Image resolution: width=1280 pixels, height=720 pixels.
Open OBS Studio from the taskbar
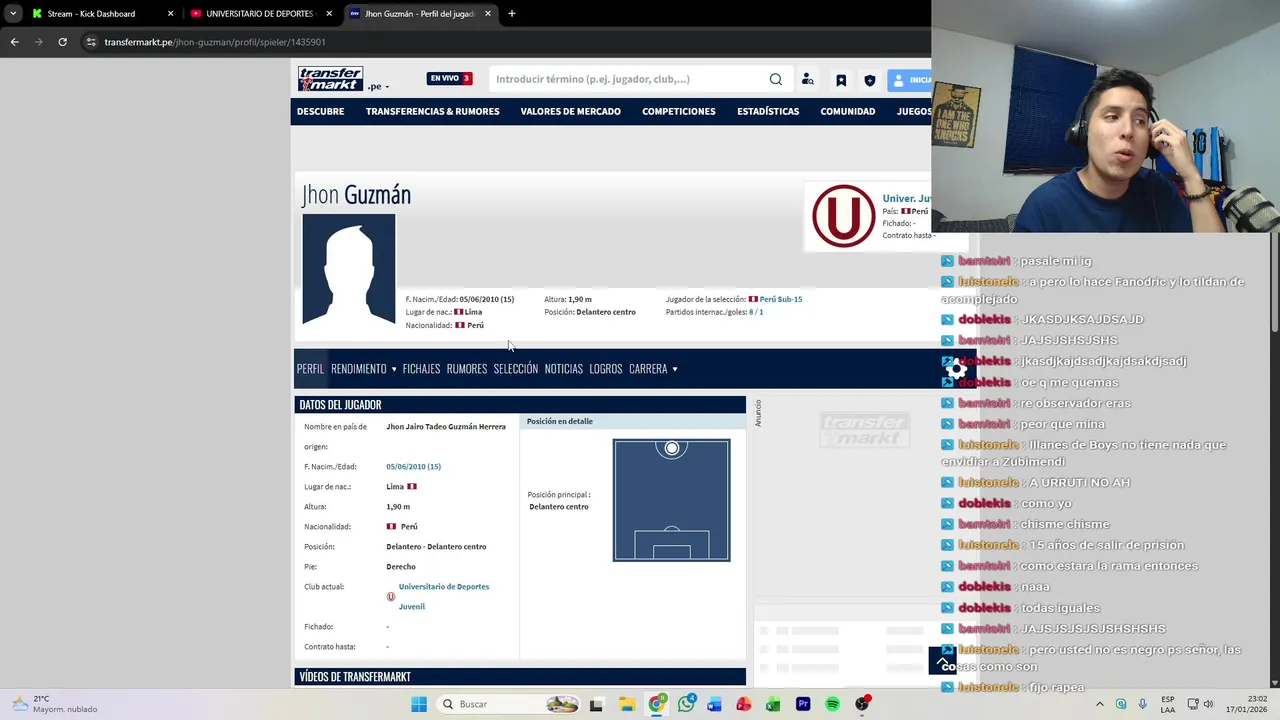(x=862, y=704)
